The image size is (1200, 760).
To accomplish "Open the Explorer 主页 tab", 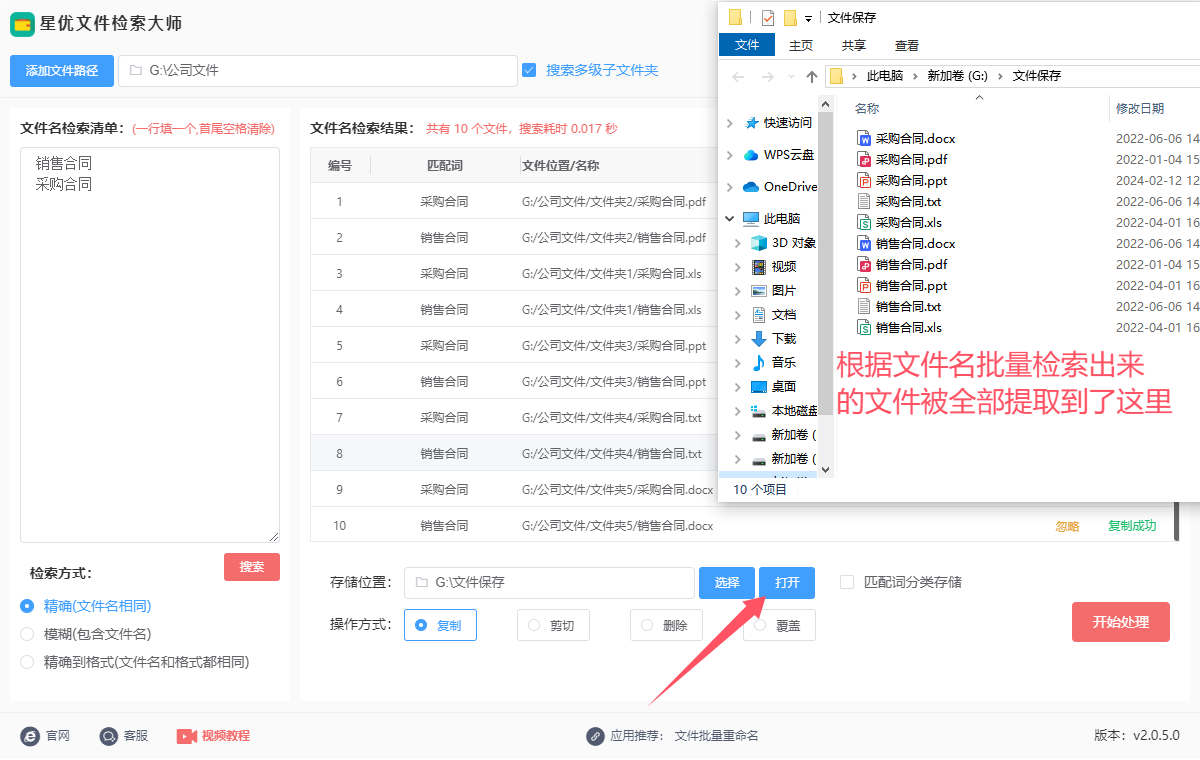I will click(801, 45).
